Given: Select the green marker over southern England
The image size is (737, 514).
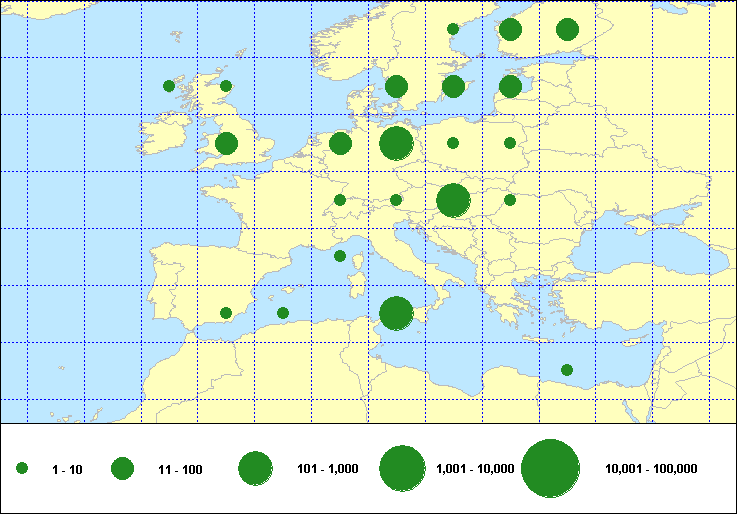Looking at the screenshot, I should tap(226, 143).
